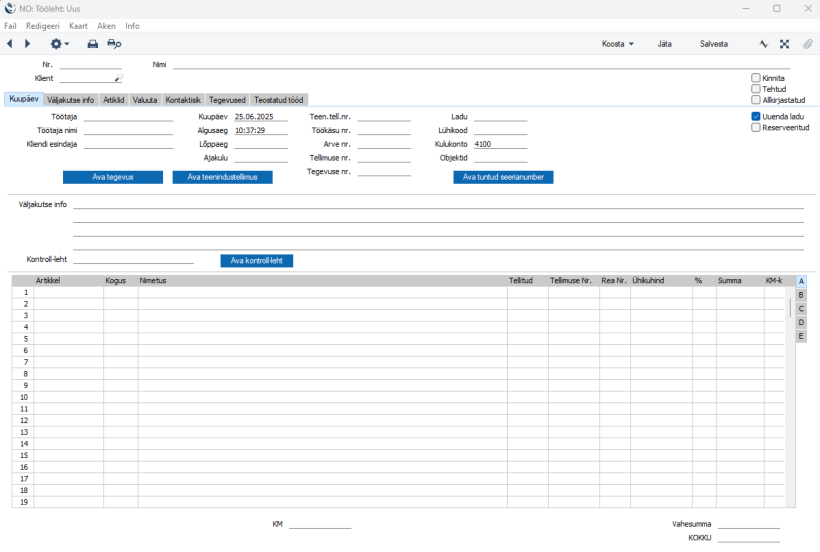This screenshot has width=820, height=552.
Task: Go to next record arrow
Action: tap(28, 44)
